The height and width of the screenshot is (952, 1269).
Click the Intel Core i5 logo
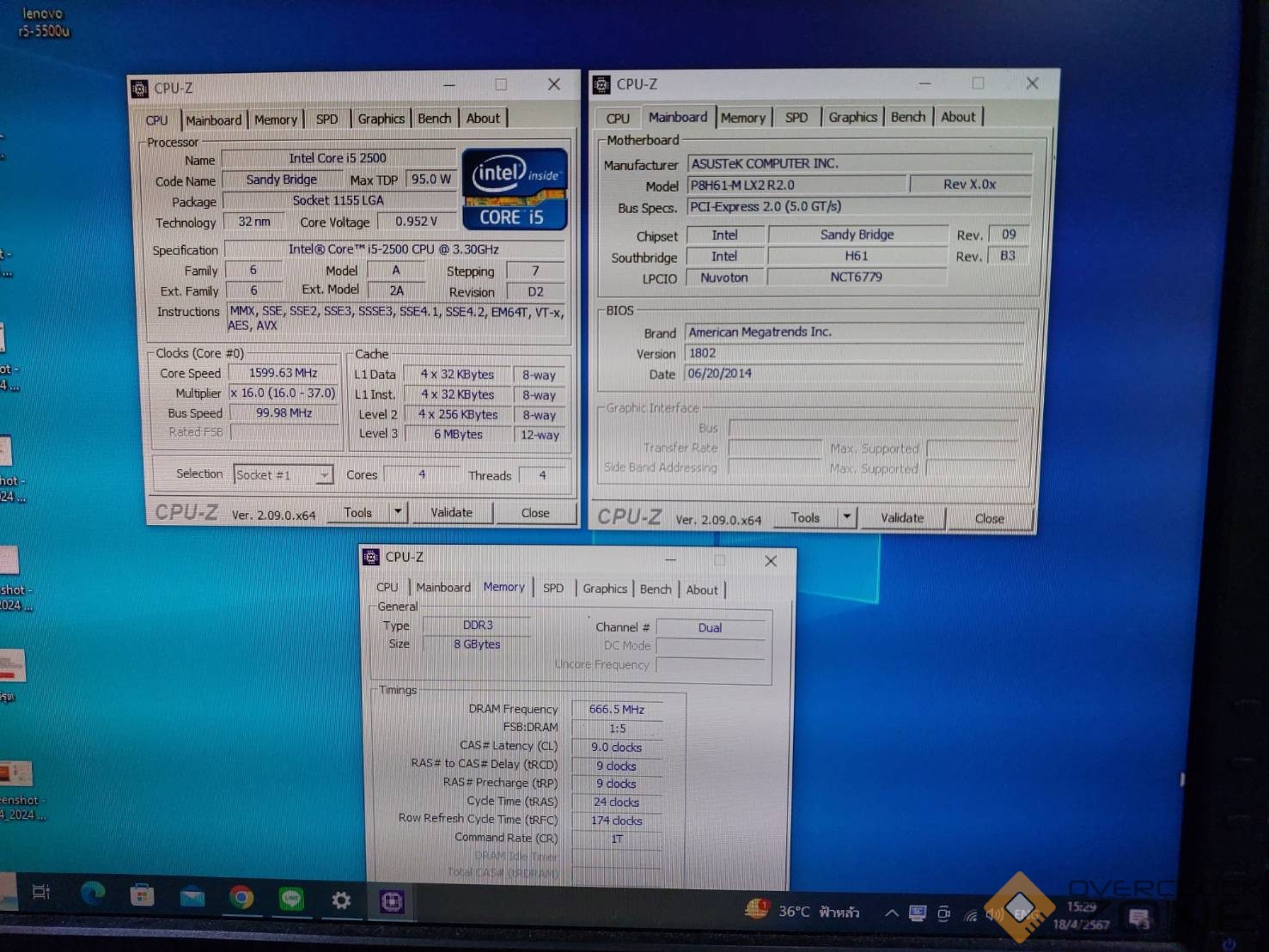(515, 189)
